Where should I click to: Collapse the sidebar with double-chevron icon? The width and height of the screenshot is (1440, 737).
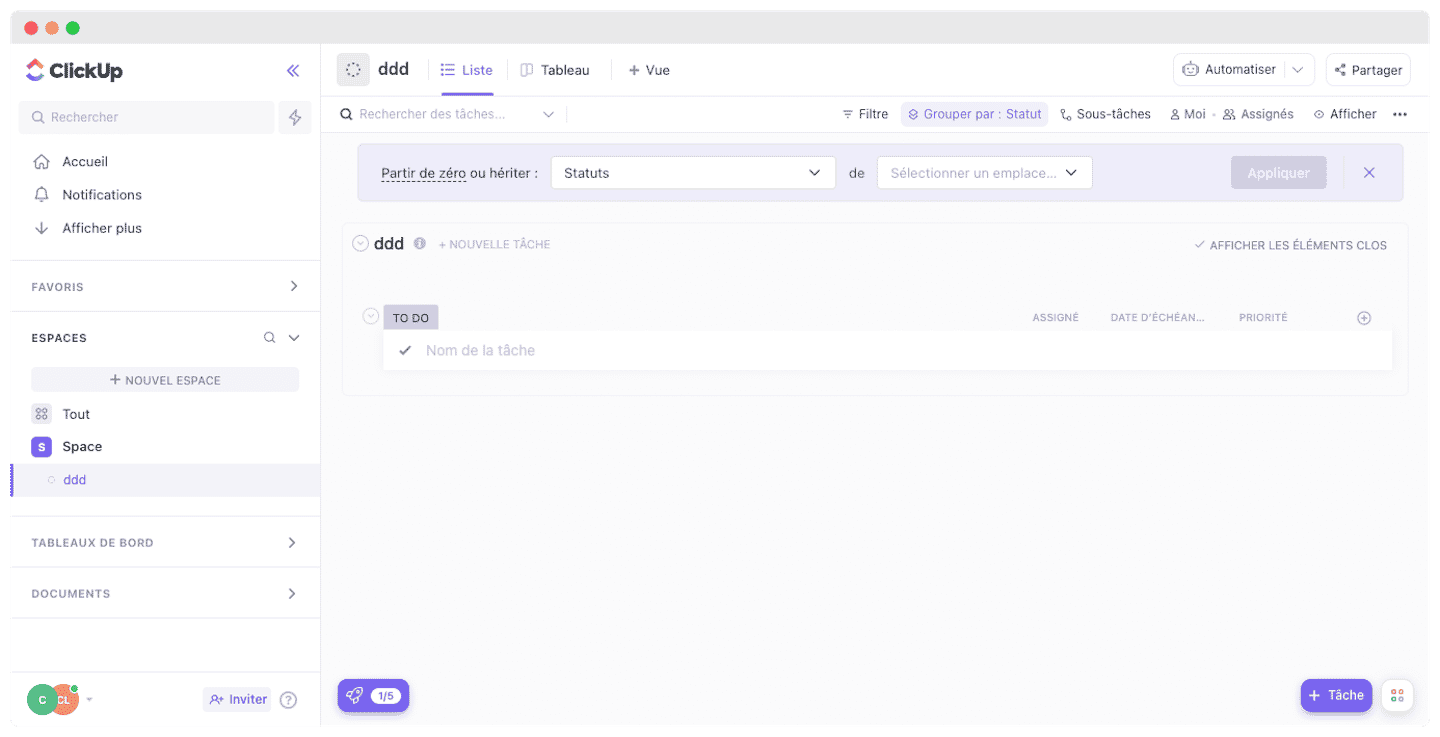point(293,70)
